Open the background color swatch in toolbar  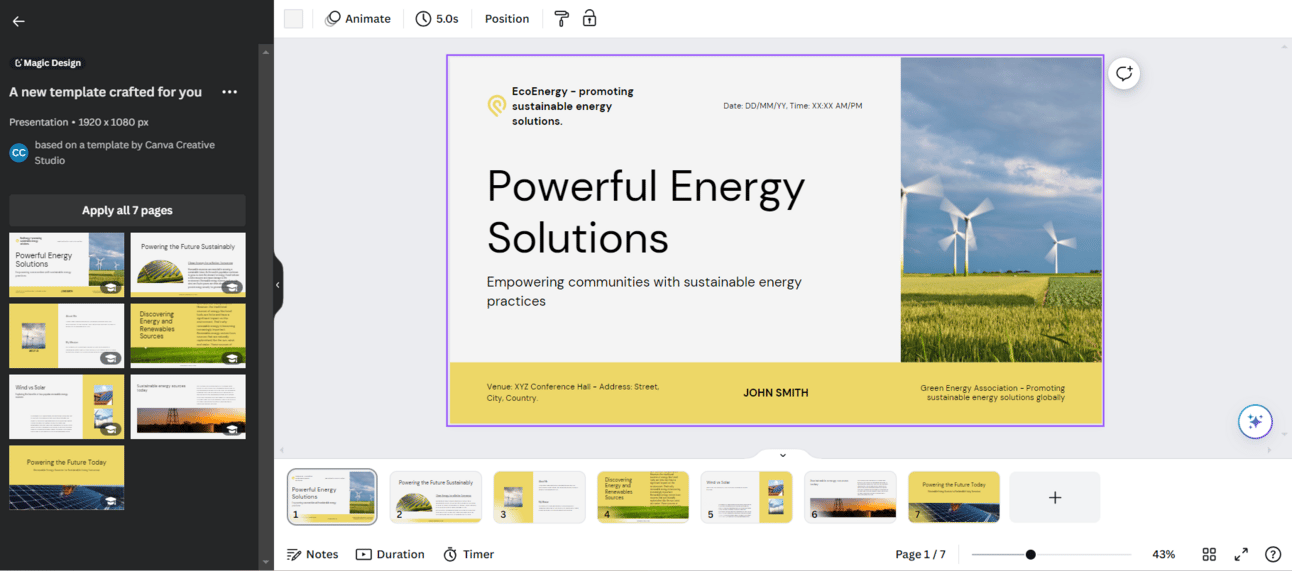pos(293,19)
